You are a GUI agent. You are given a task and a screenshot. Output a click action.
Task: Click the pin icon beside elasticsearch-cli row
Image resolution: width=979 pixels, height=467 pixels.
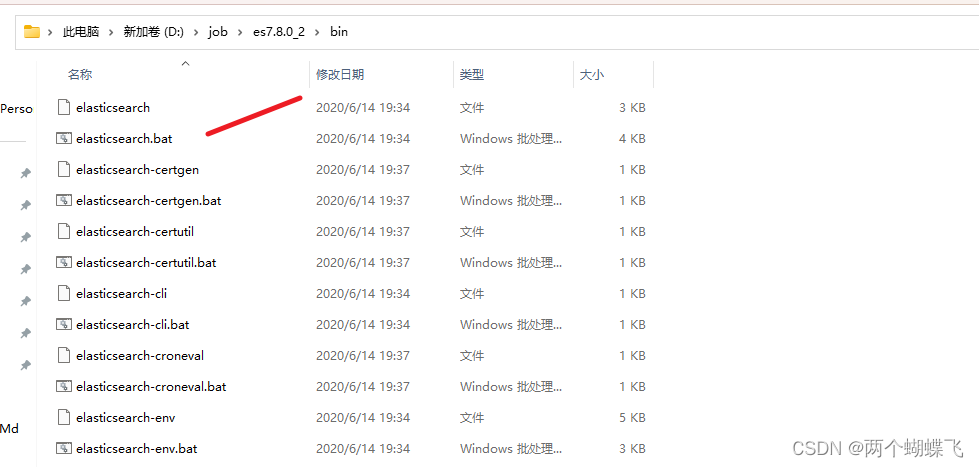click(x=25, y=301)
